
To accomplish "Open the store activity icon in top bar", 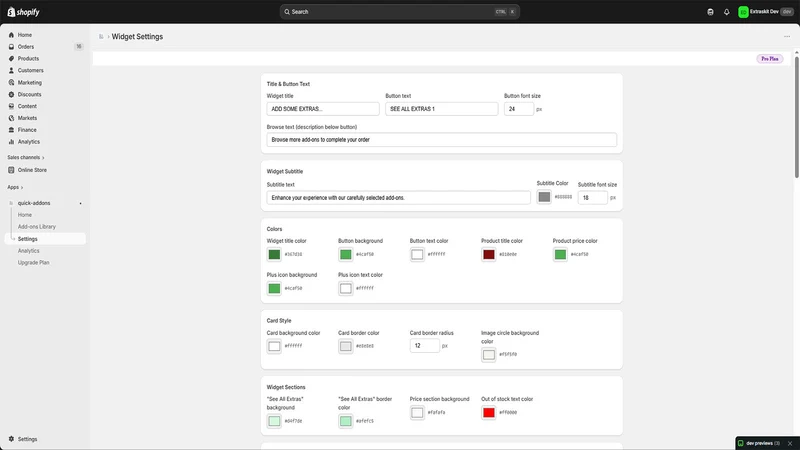I will (710, 12).
